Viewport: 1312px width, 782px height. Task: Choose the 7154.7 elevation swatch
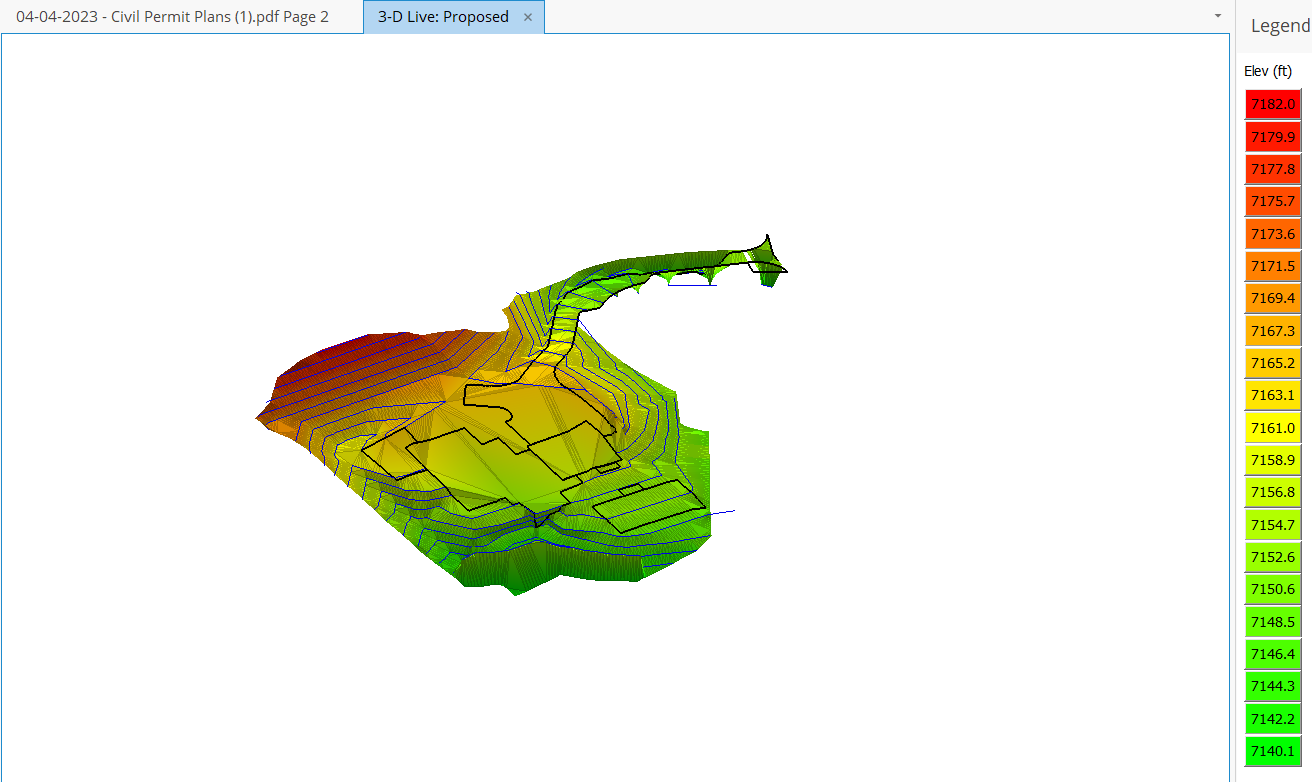click(1272, 525)
